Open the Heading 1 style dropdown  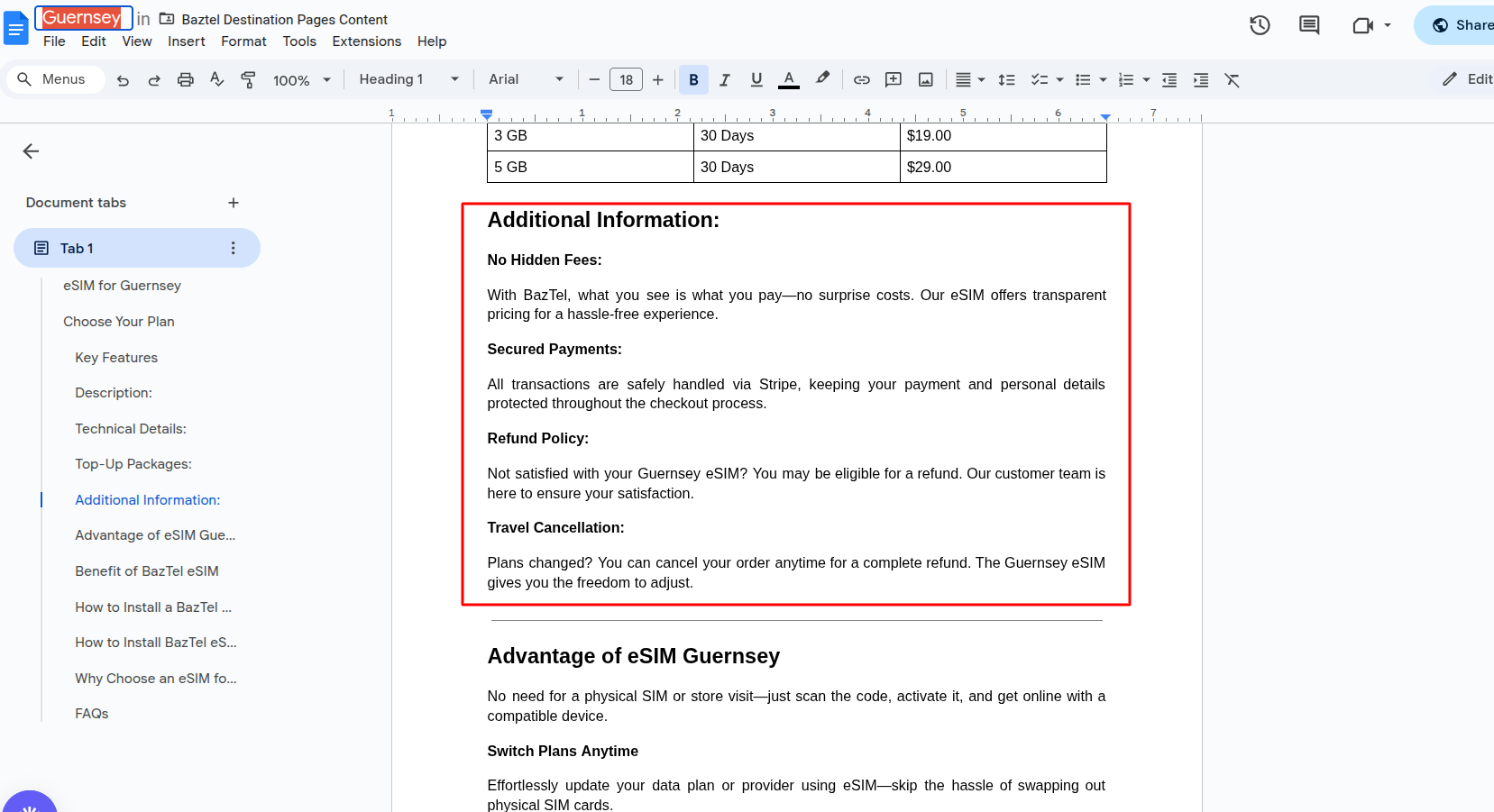tap(408, 79)
